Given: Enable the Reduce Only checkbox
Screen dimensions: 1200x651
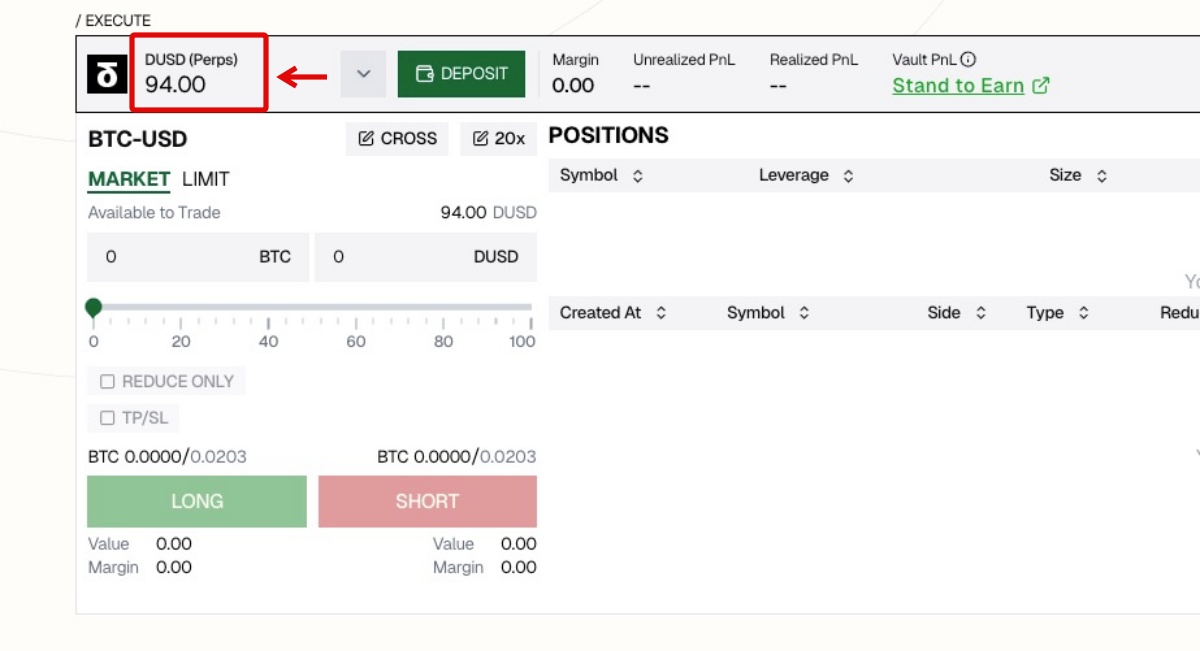Looking at the screenshot, I should pos(108,382).
